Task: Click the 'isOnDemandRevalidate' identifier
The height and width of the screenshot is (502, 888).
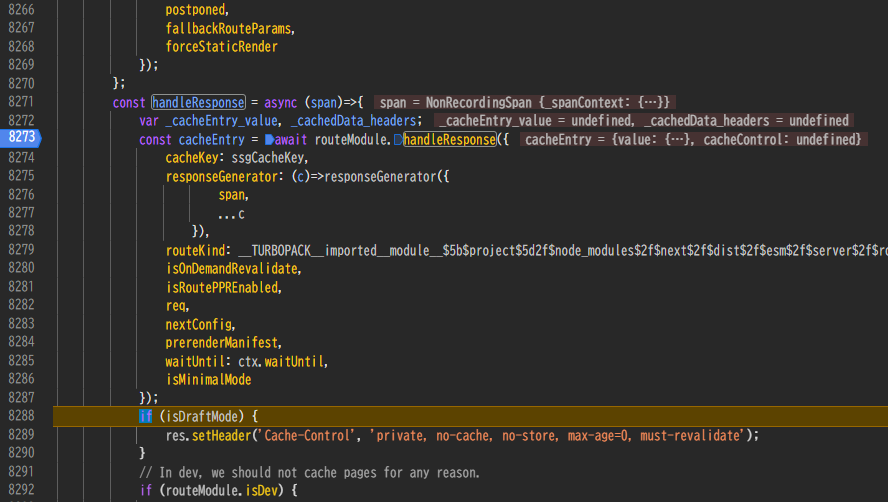Action: [x=231, y=269]
